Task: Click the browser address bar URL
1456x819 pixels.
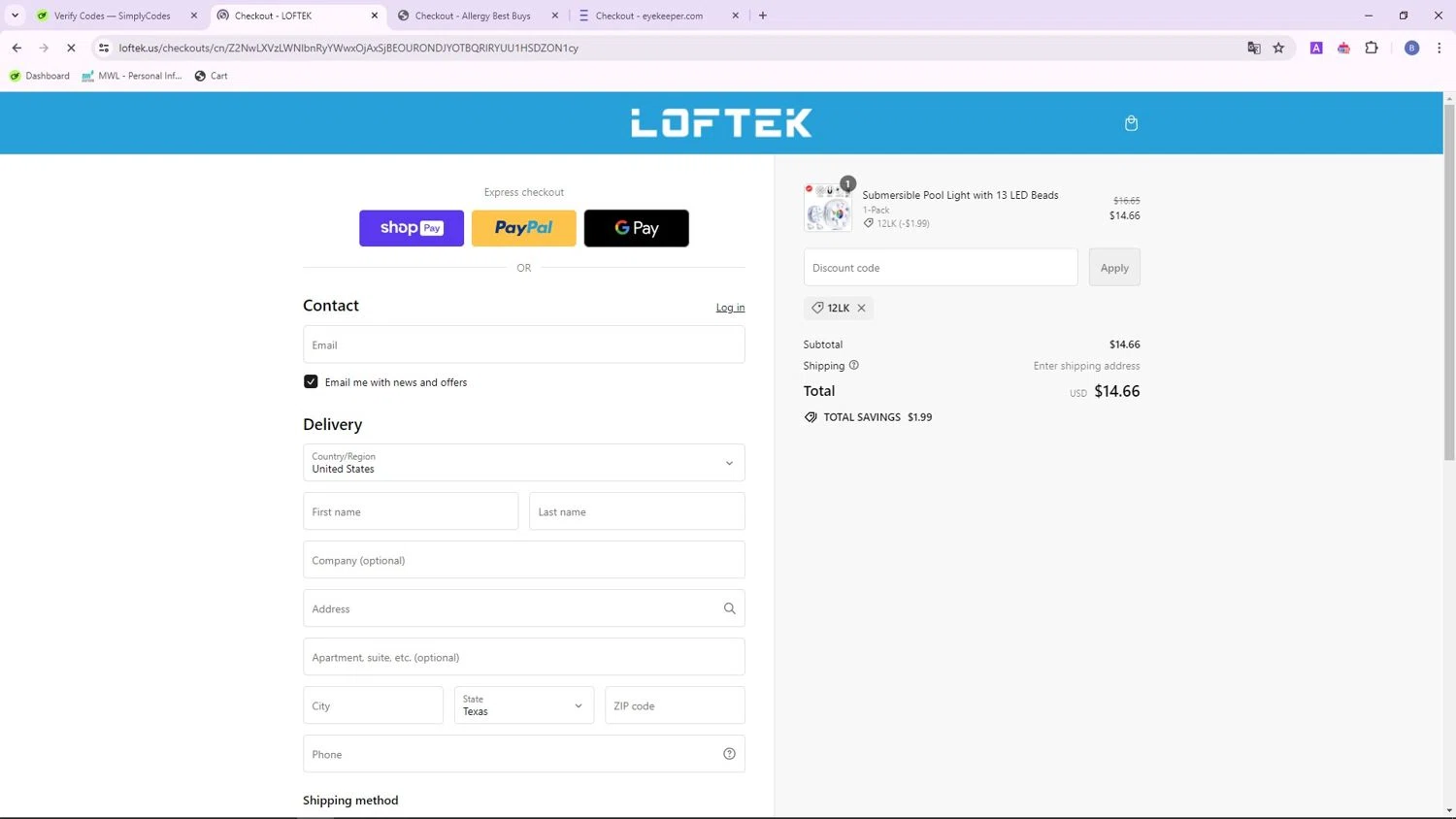Action: click(349, 48)
